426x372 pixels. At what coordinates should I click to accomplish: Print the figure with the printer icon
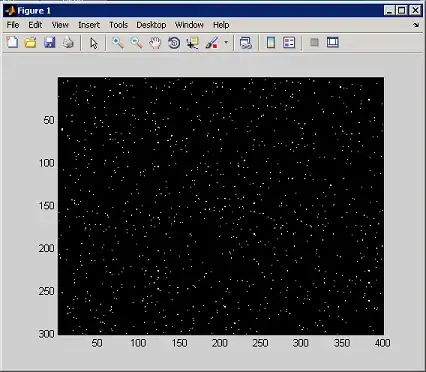pos(68,43)
